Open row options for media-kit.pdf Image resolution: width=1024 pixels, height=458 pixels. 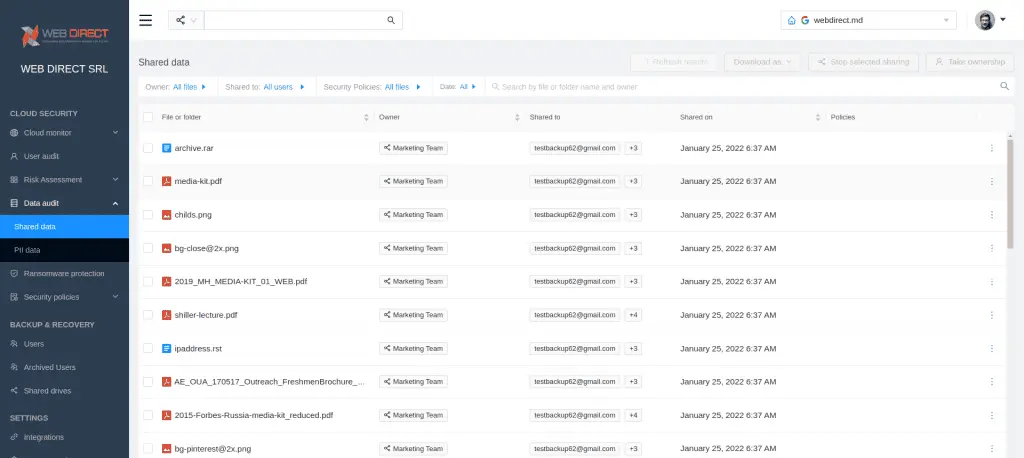pyautogui.click(x=991, y=181)
